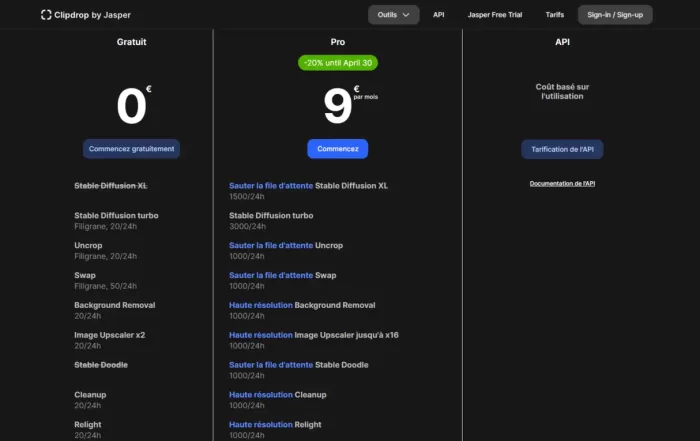Image resolution: width=700 pixels, height=441 pixels.
Task: Click the 0 € price
Action: click(x=133, y=105)
